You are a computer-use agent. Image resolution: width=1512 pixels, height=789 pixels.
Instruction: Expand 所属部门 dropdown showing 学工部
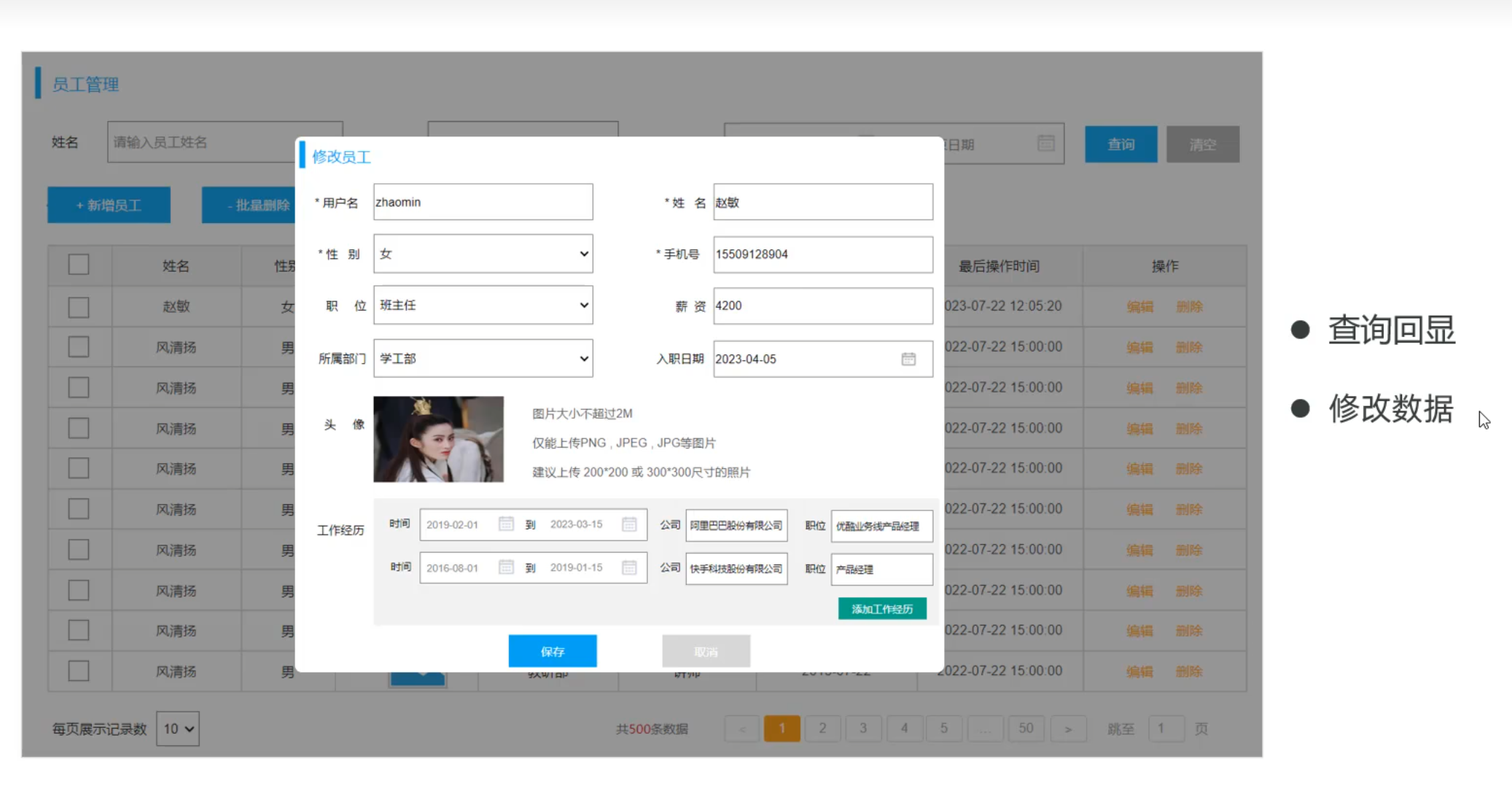(x=483, y=358)
